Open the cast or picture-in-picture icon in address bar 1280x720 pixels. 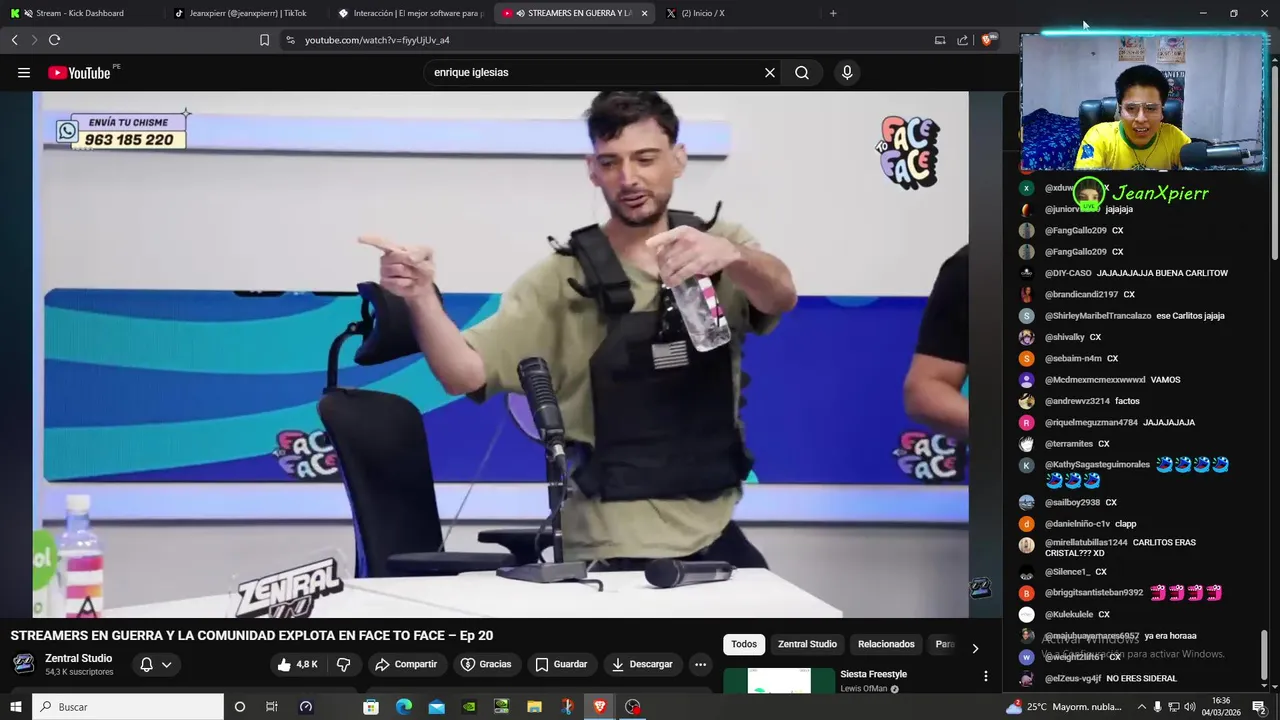[940, 40]
